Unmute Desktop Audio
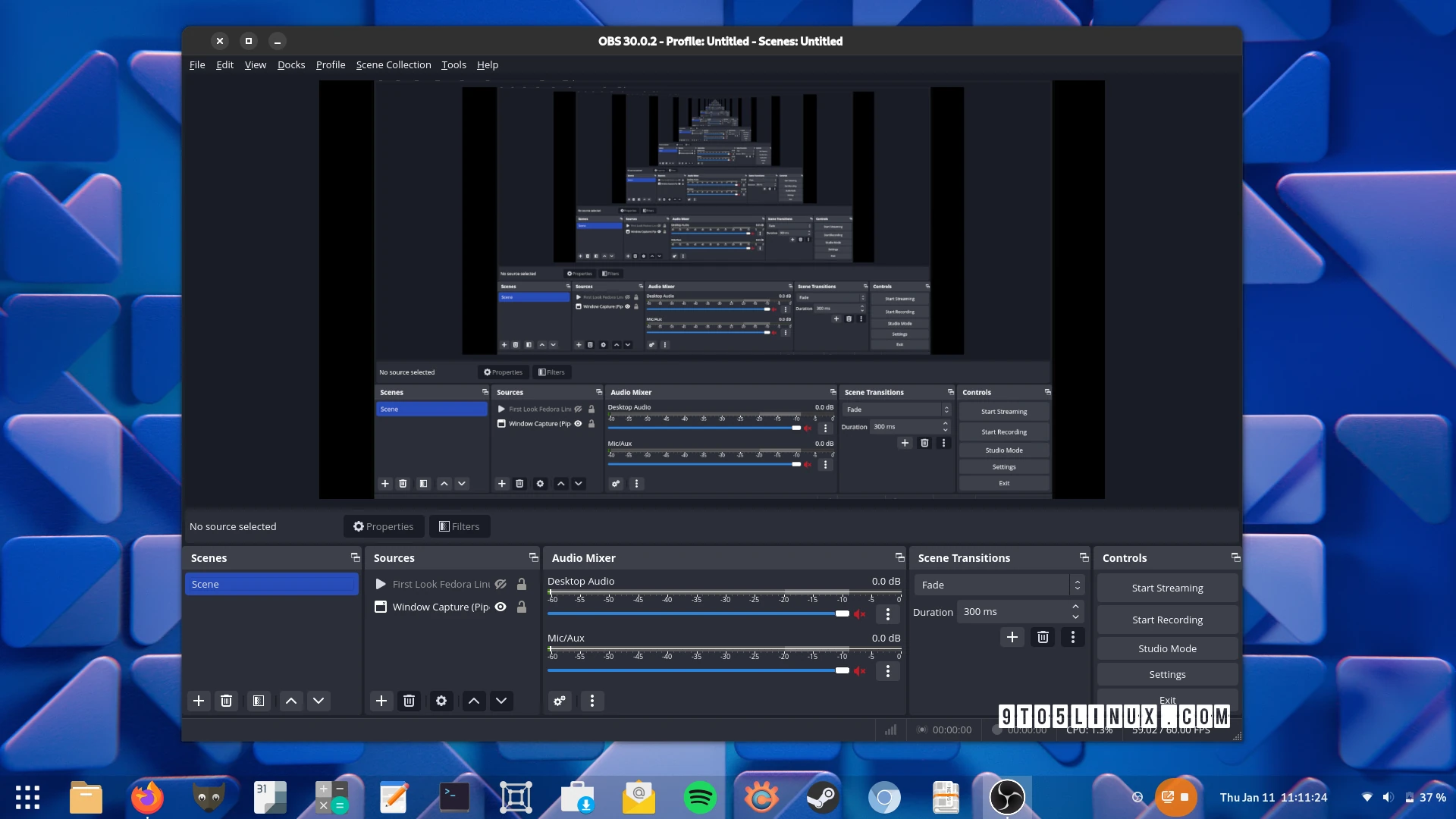1456x819 pixels. click(860, 614)
